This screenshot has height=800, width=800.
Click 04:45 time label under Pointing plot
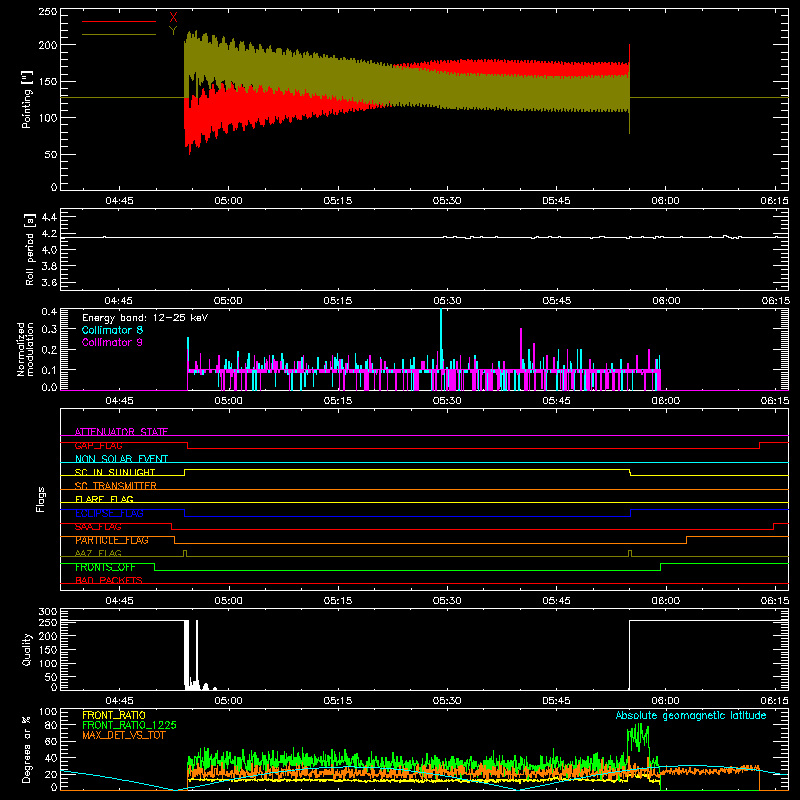tap(119, 201)
